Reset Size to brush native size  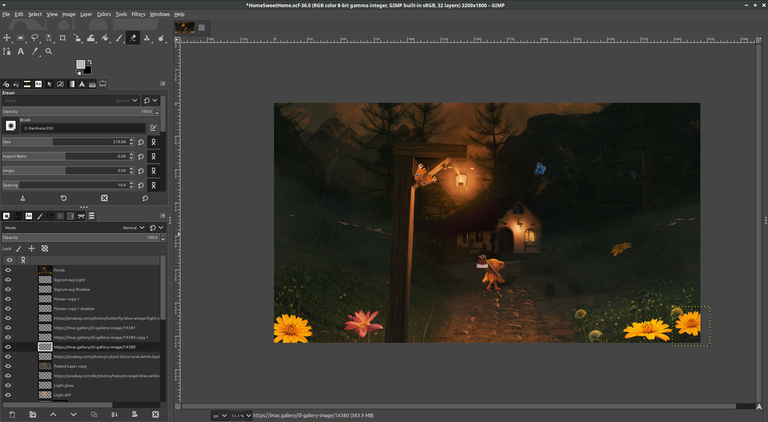(x=141, y=142)
